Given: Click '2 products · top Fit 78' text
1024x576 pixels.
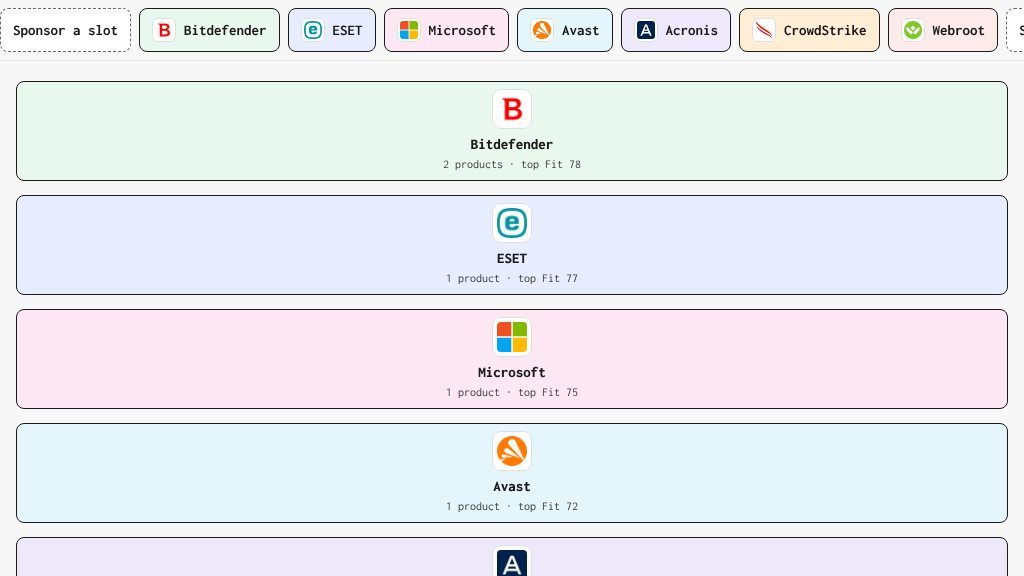Looking at the screenshot, I should tap(512, 165).
